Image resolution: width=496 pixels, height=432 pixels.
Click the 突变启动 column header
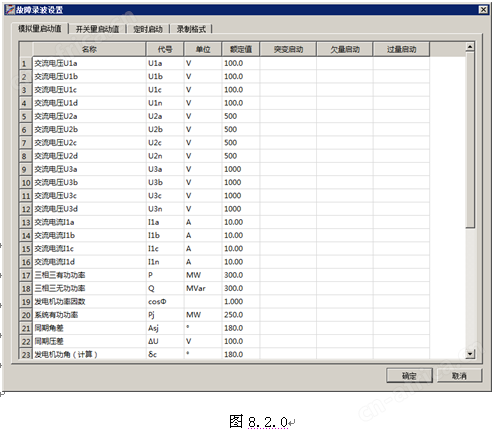click(288, 49)
